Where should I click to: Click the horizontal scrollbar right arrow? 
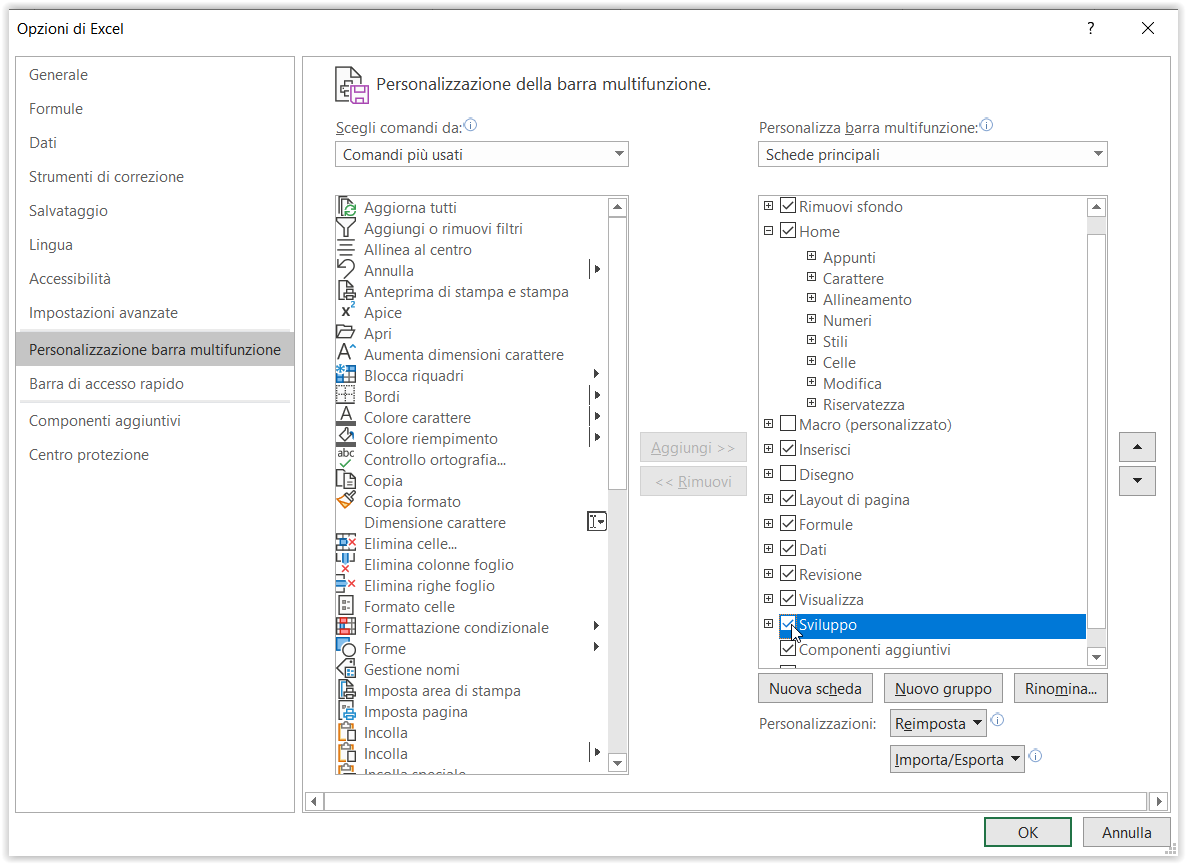point(1159,801)
